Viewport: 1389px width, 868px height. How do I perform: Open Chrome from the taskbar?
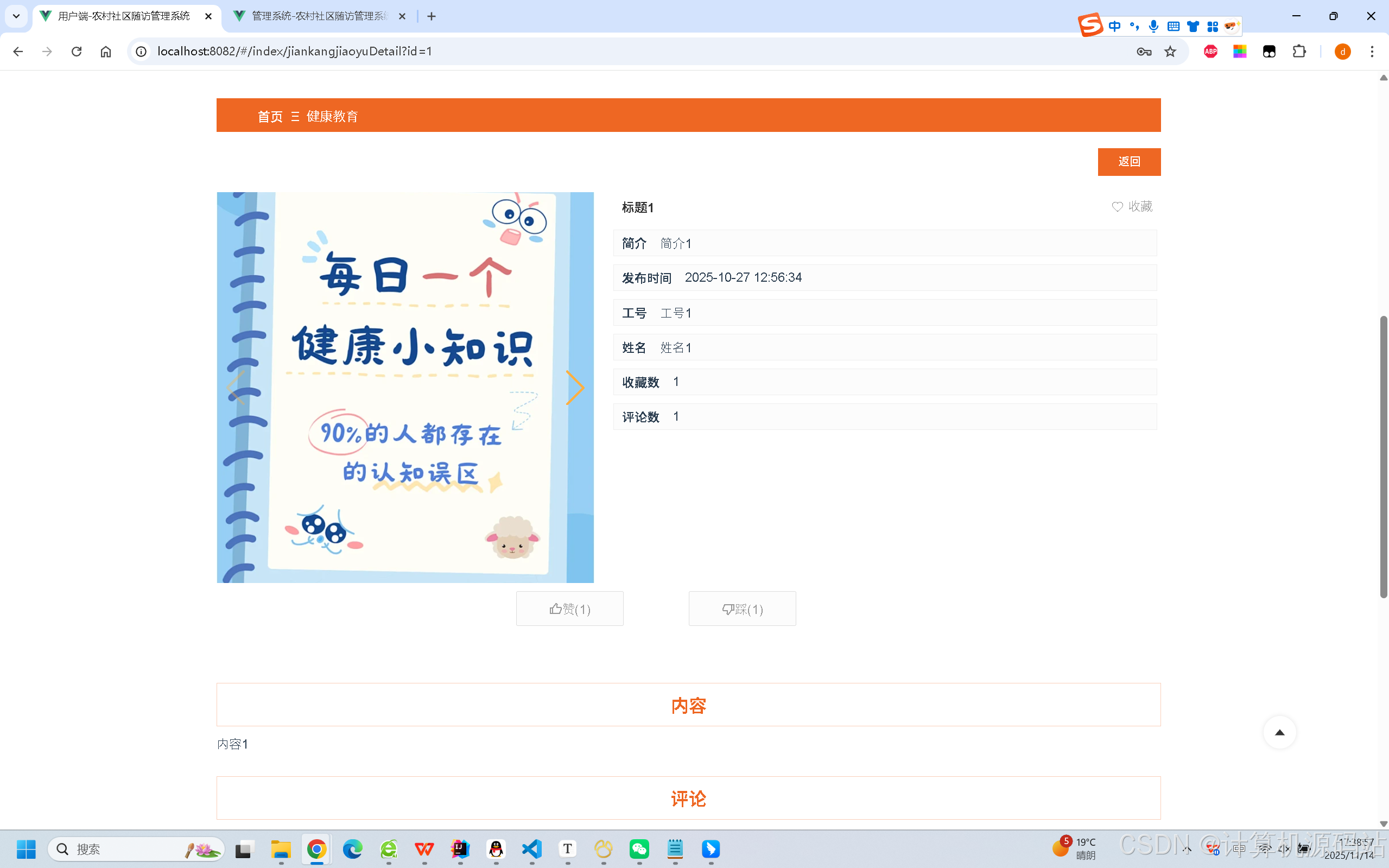tap(316, 848)
